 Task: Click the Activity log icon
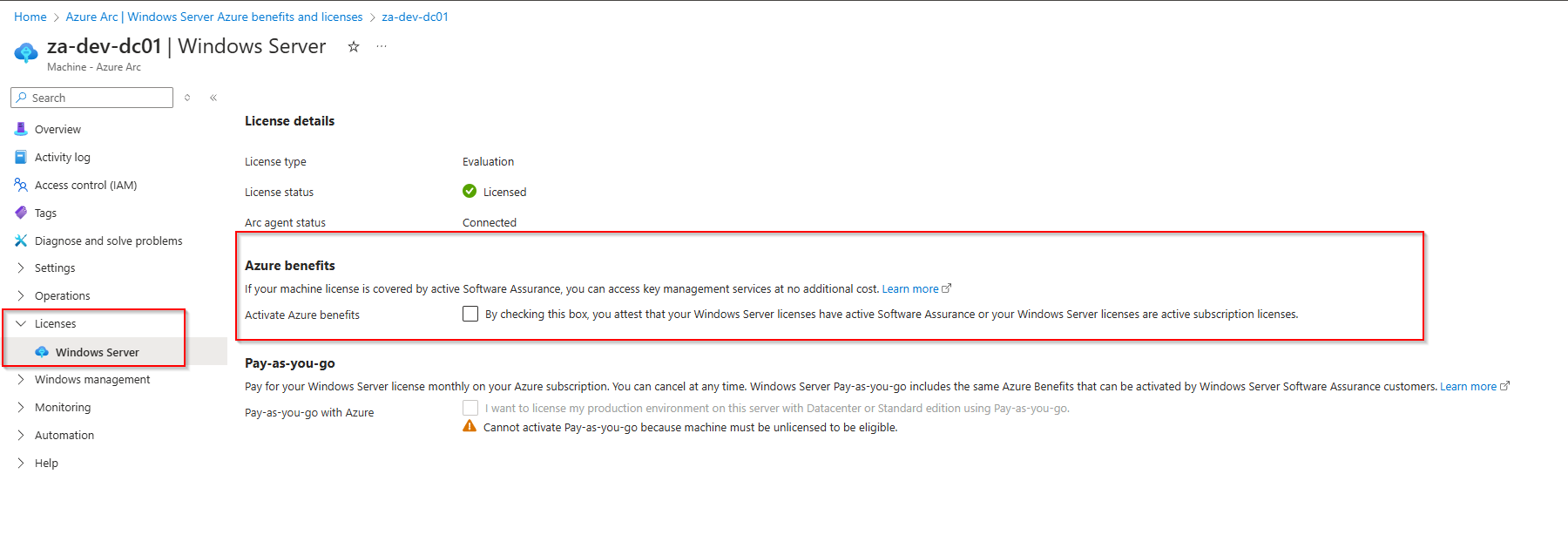21,157
